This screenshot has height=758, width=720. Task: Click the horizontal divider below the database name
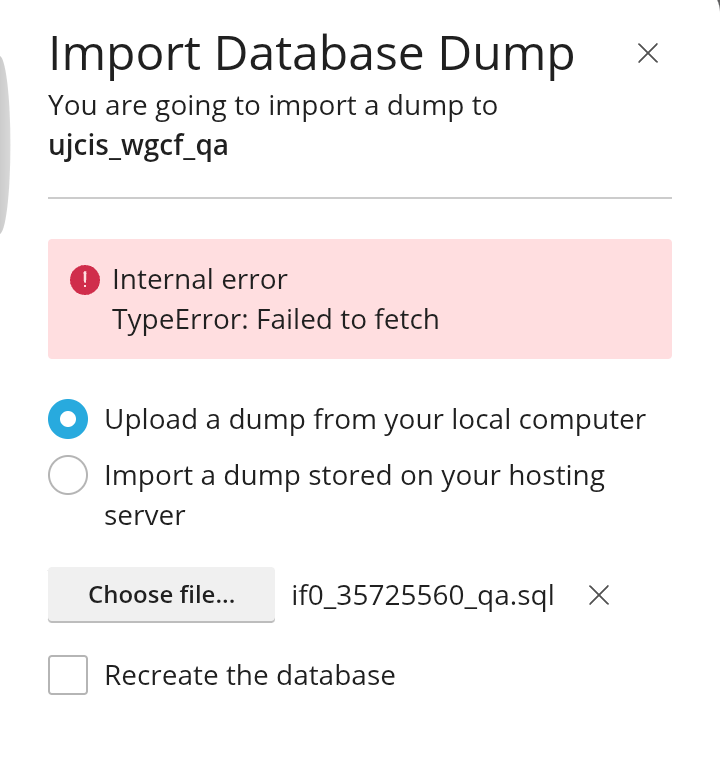point(360,198)
